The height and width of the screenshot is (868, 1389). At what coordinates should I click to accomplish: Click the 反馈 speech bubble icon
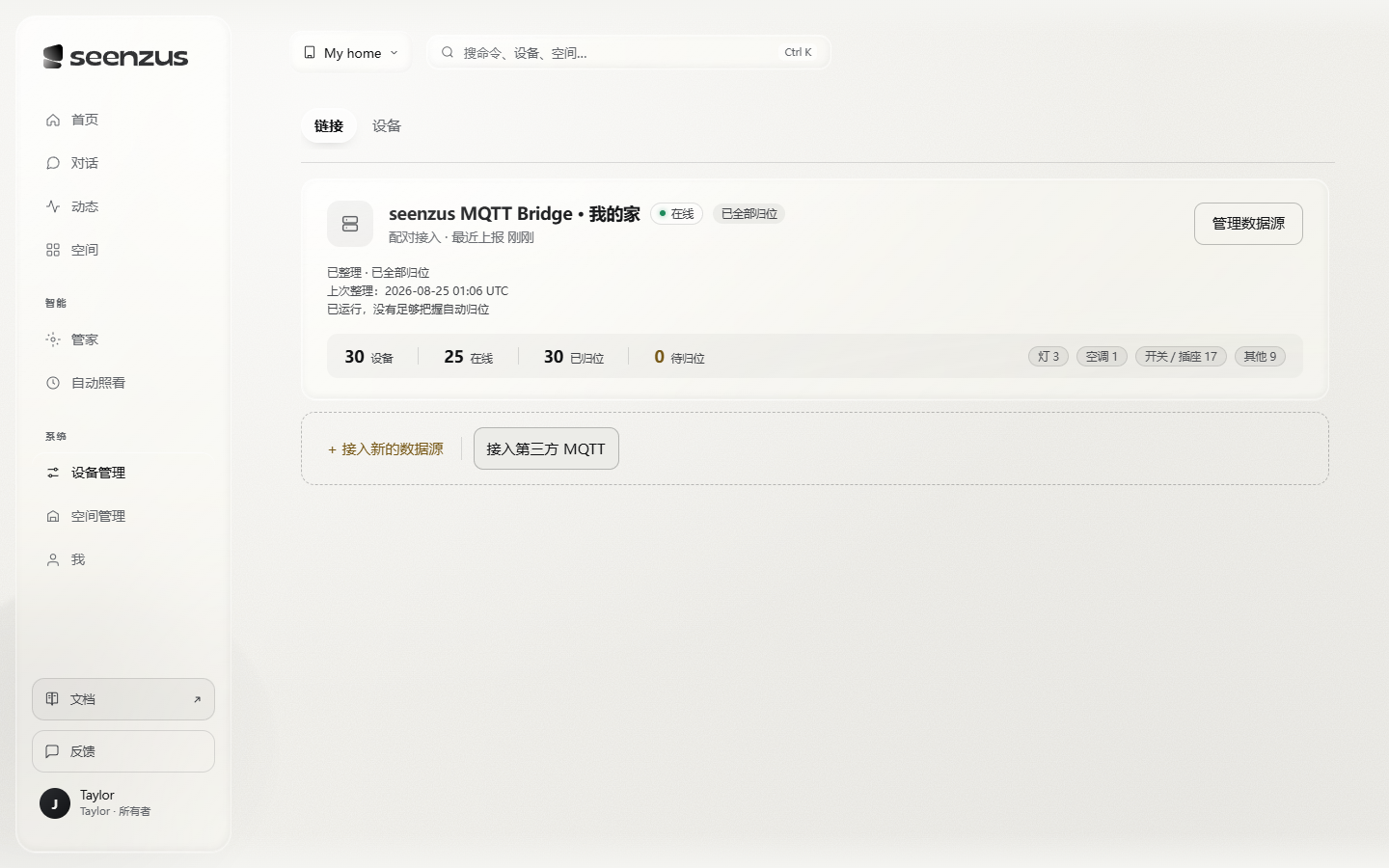52,751
